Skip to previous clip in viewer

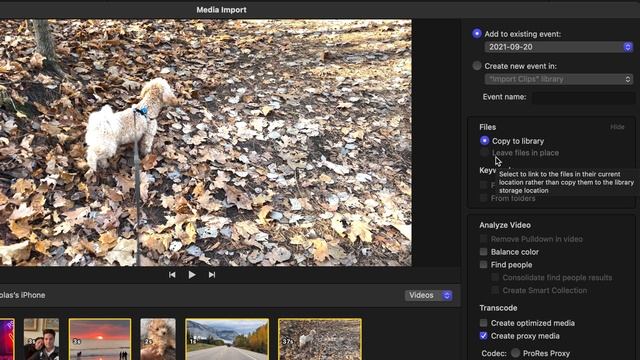172,275
